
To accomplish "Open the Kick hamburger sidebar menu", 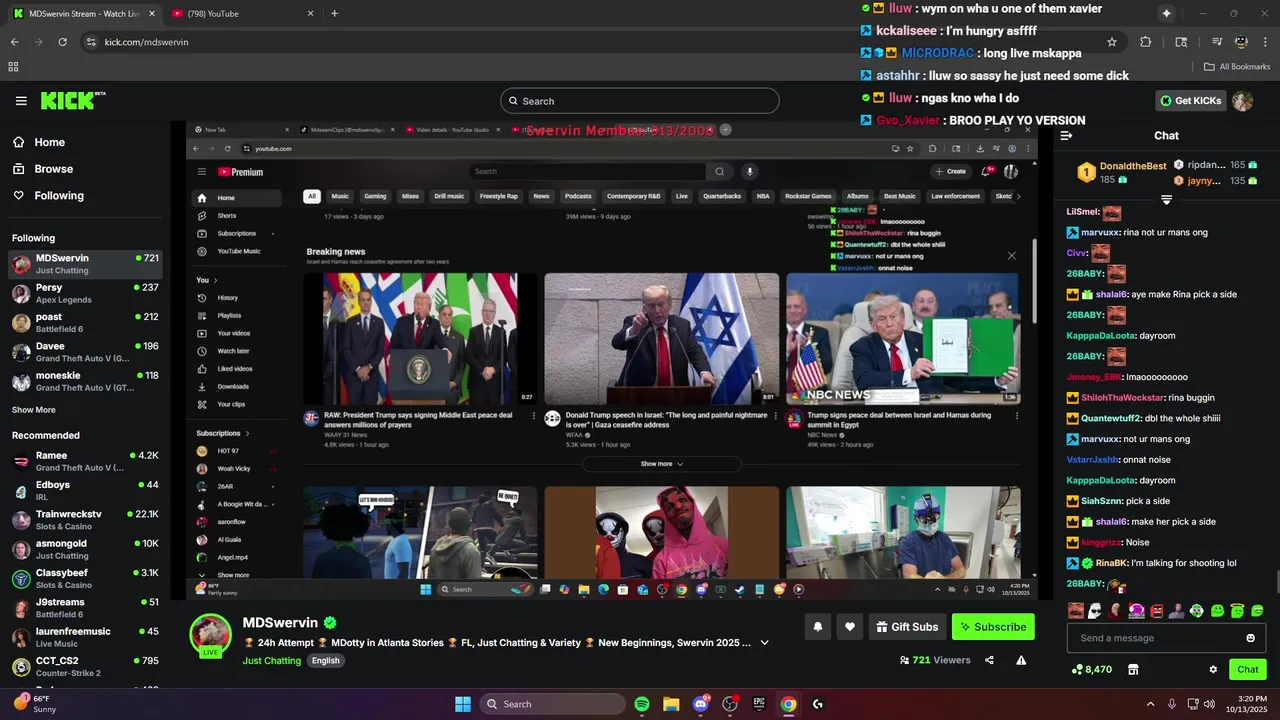I will point(21,101).
